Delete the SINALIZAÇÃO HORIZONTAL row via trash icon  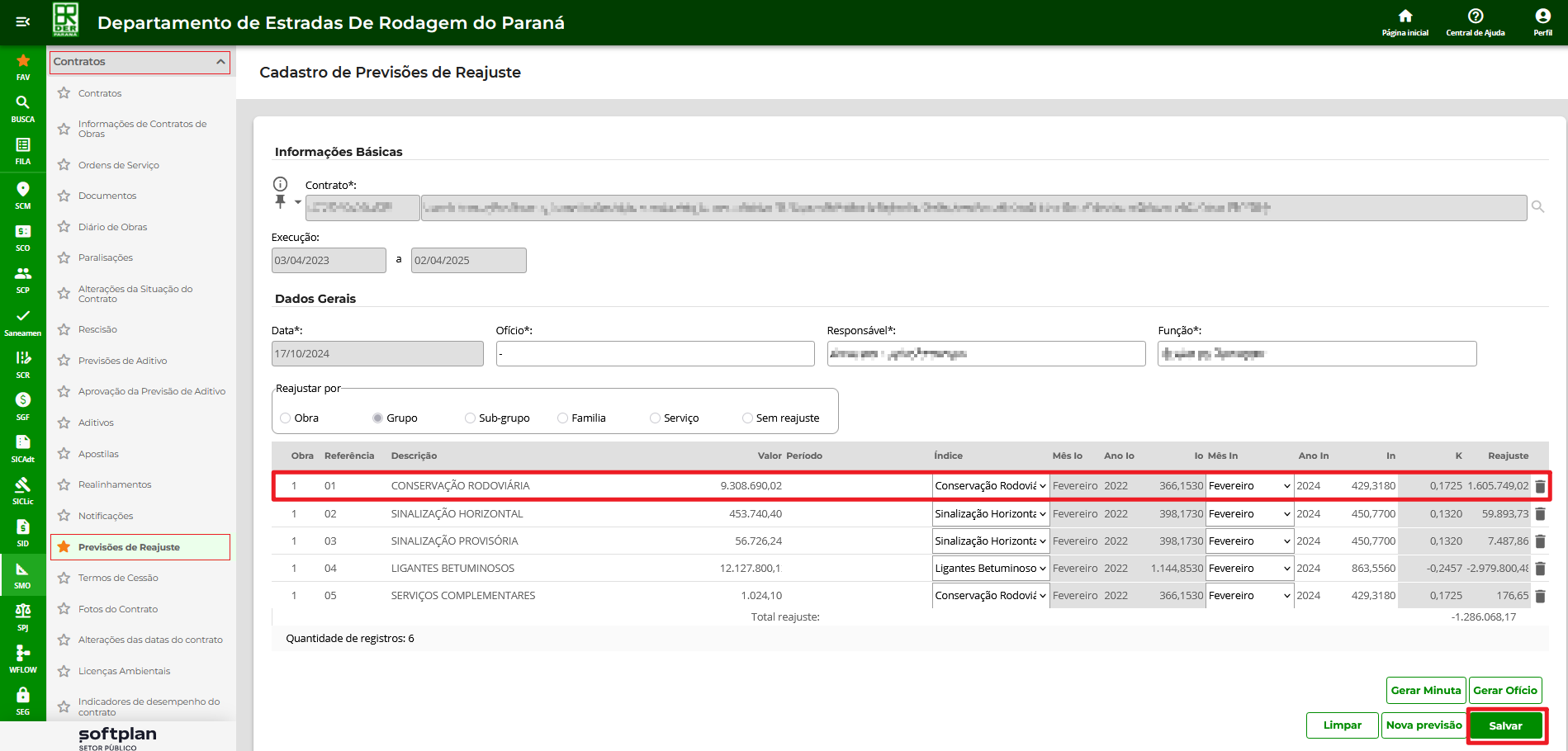pos(1540,514)
